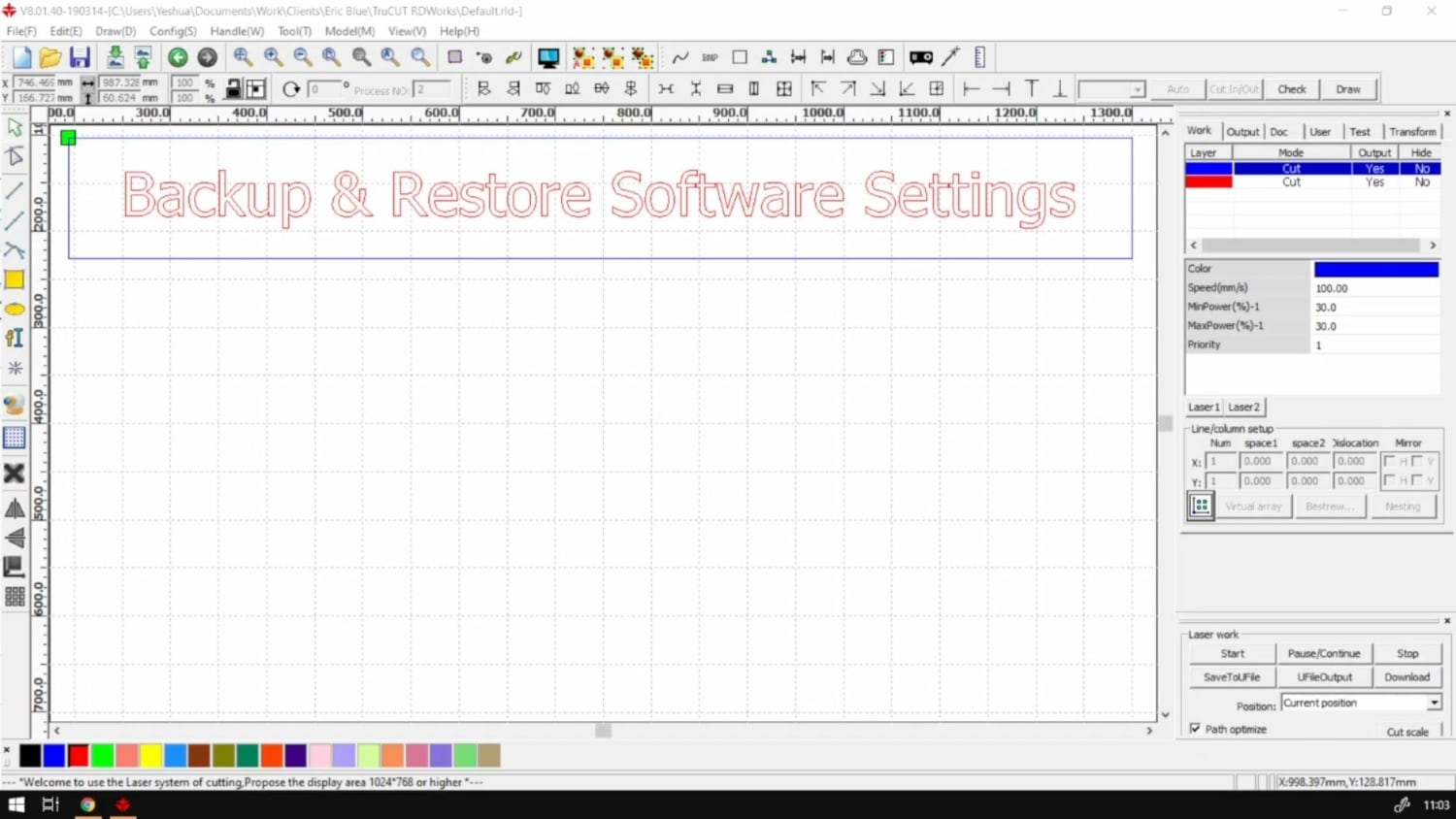Switch to the User tab
The width and height of the screenshot is (1456, 819).
coord(1320,132)
